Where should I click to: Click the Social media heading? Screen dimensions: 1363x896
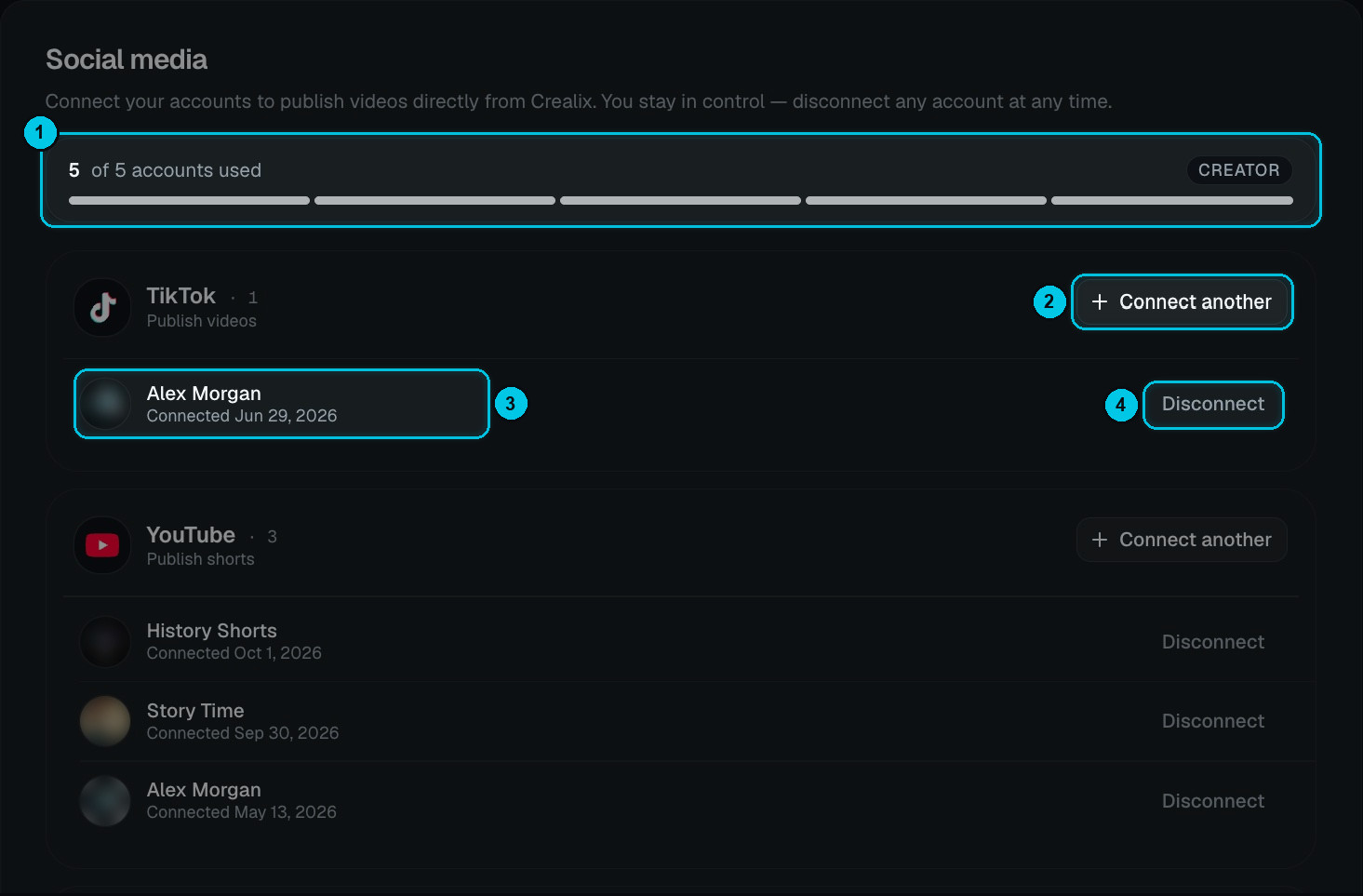[127, 60]
